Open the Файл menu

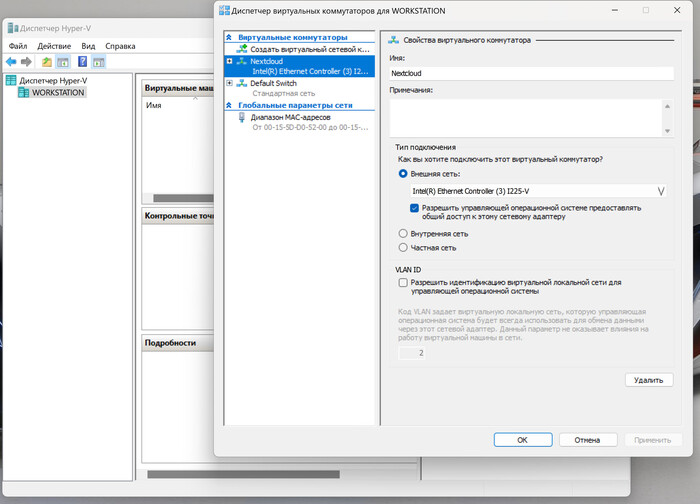point(18,46)
